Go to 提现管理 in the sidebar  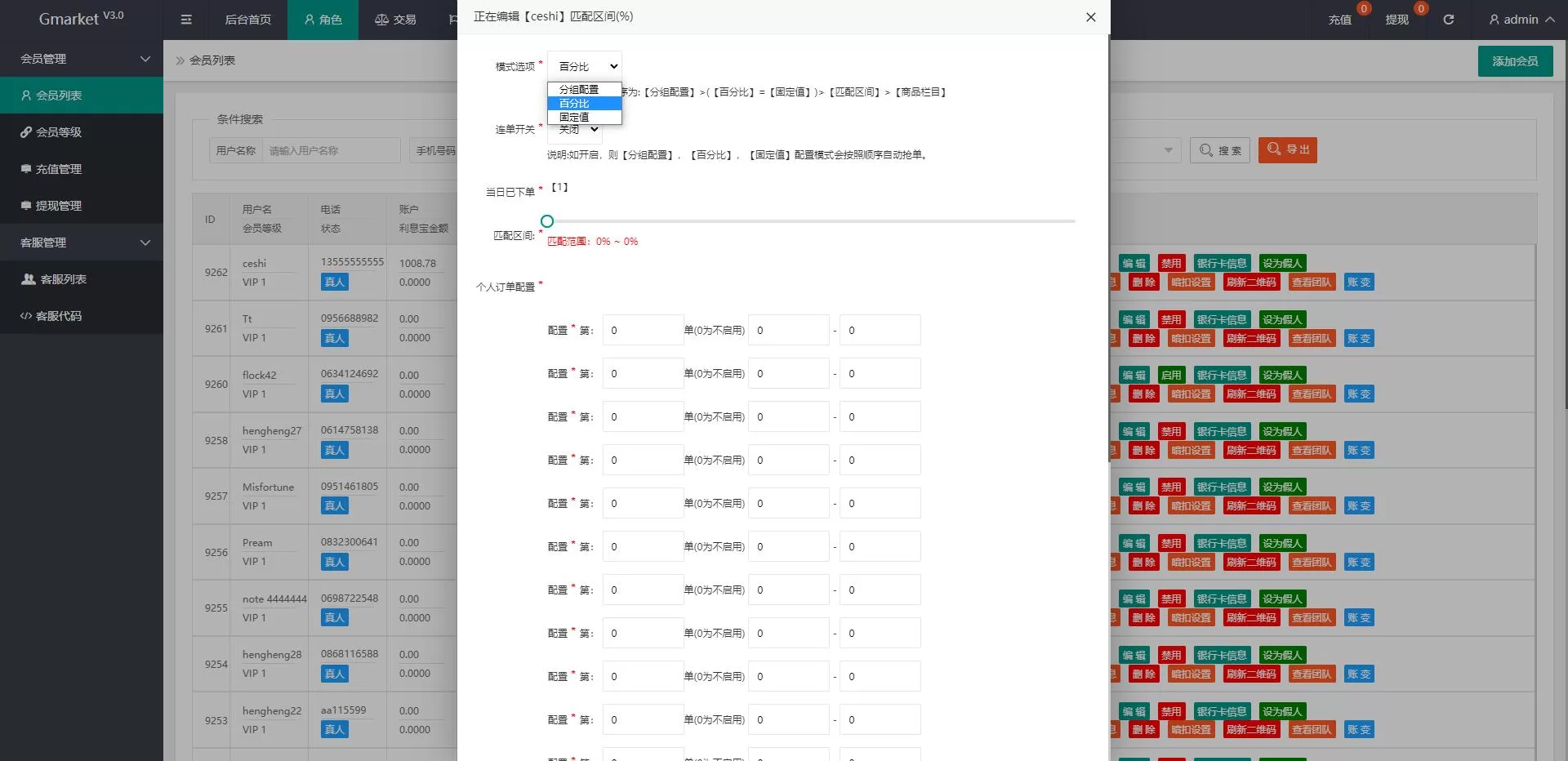coord(82,206)
